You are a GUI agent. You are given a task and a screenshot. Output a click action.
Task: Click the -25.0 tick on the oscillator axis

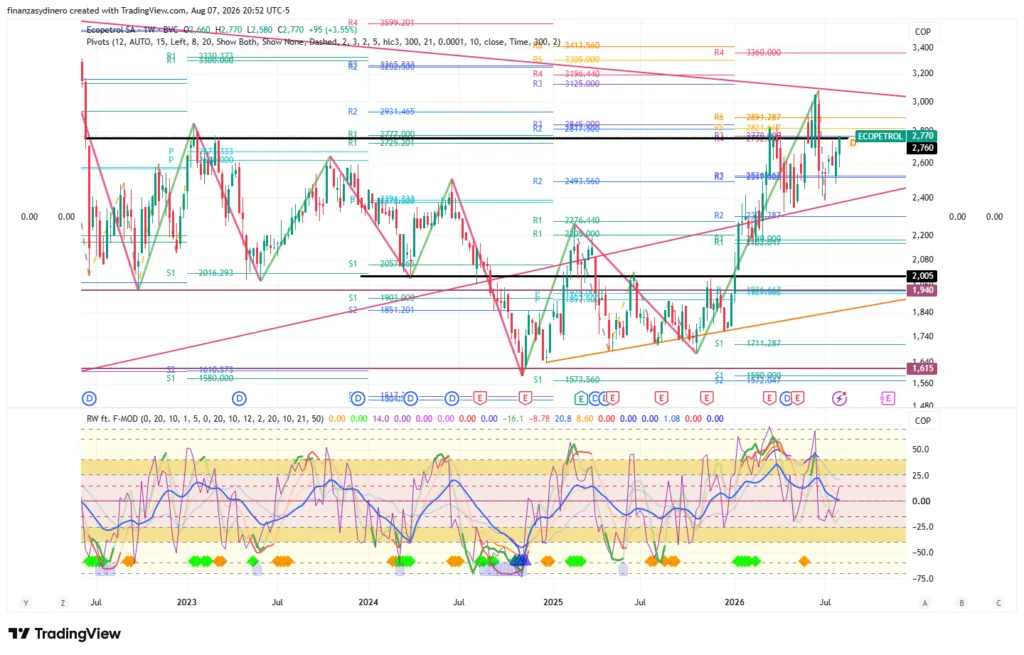click(x=921, y=526)
